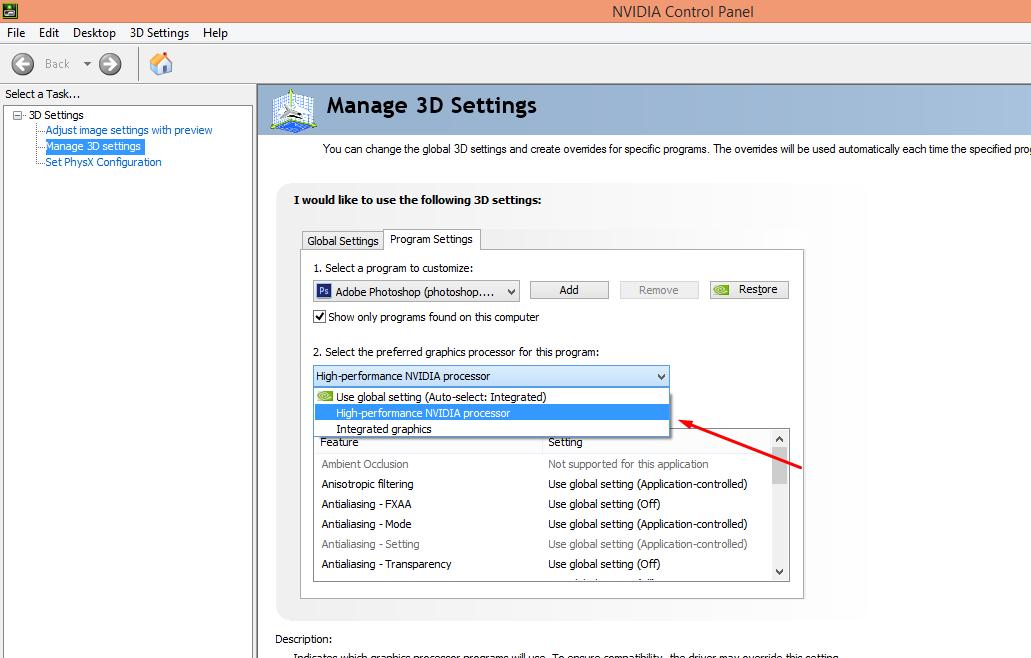Viewport: 1031px width, 658px height.
Task: Open the Desktop menu
Action: point(94,33)
